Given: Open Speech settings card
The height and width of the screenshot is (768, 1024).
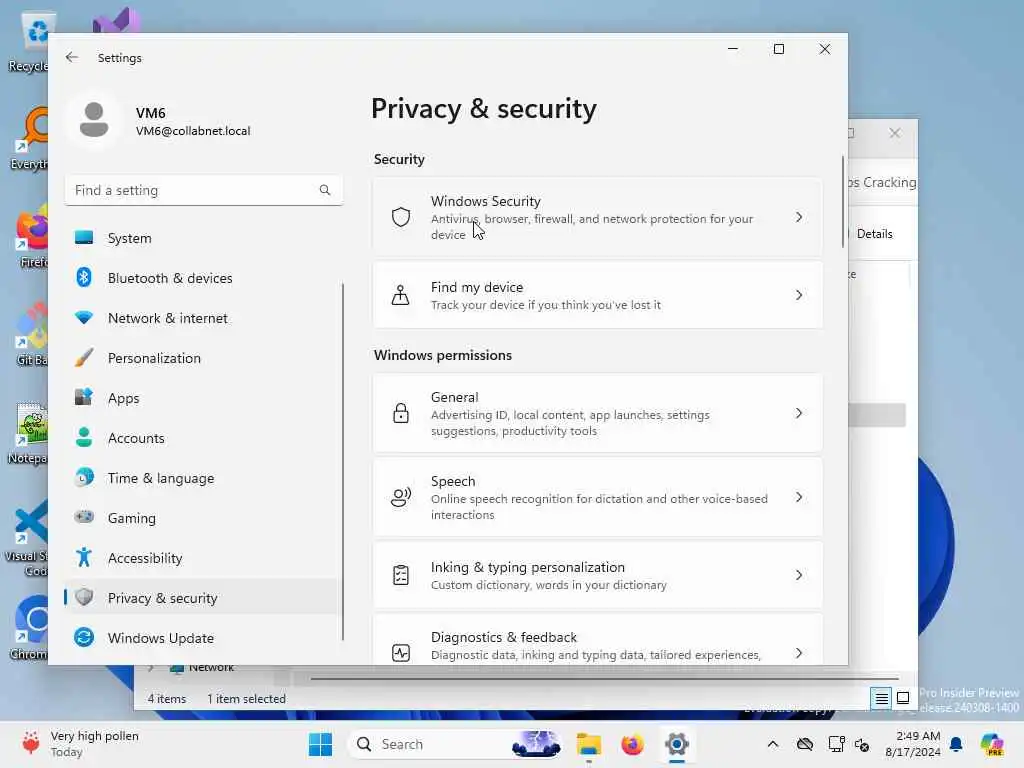Looking at the screenshot, I should click(x=598, y=497).
